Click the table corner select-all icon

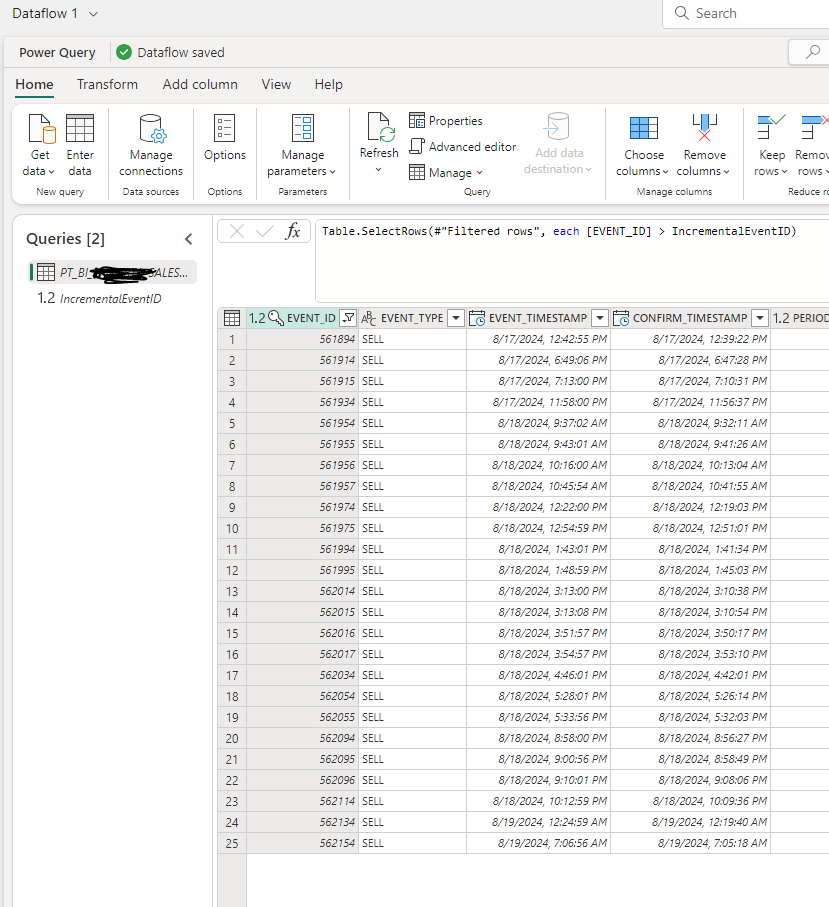click(x=232, y=318)
